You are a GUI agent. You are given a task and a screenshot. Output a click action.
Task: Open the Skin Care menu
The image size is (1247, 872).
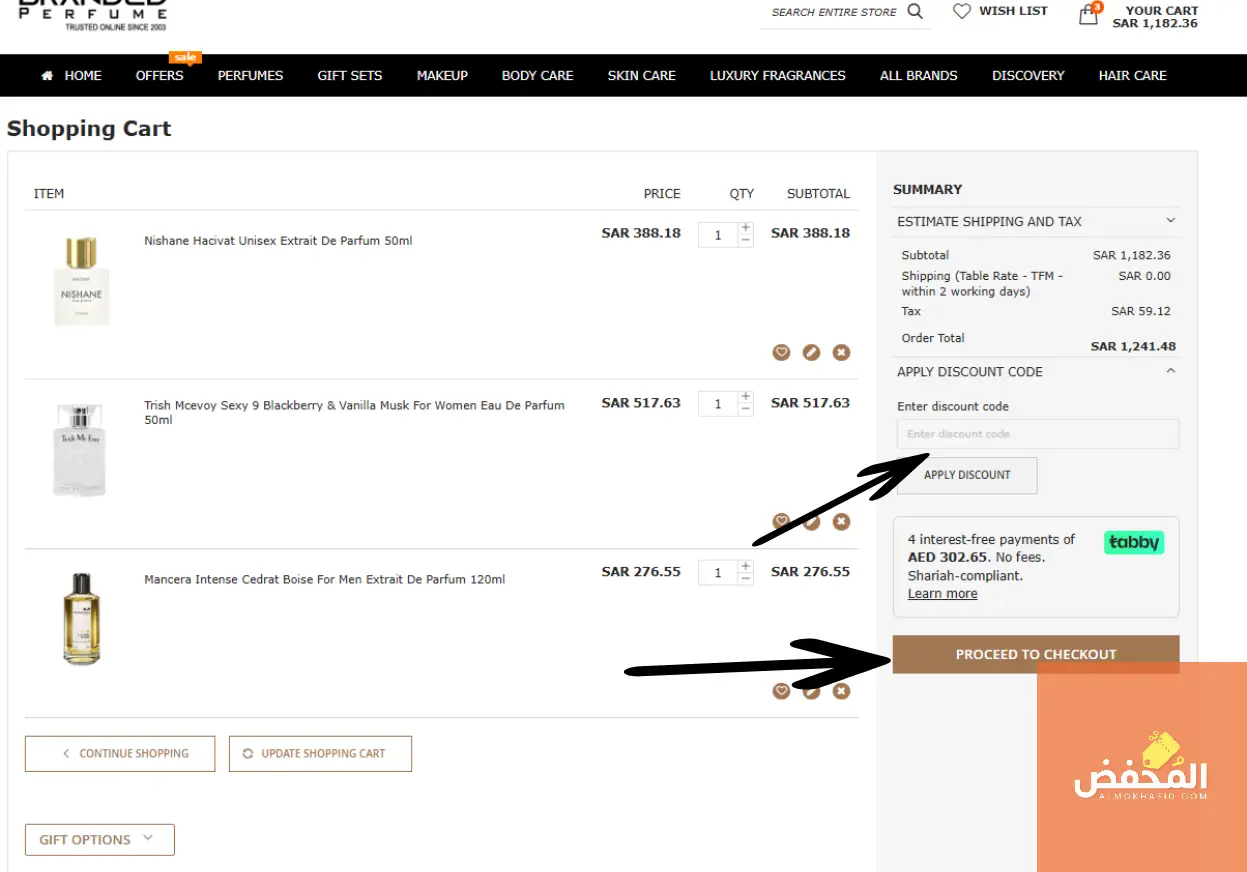[x=642, y=75]
